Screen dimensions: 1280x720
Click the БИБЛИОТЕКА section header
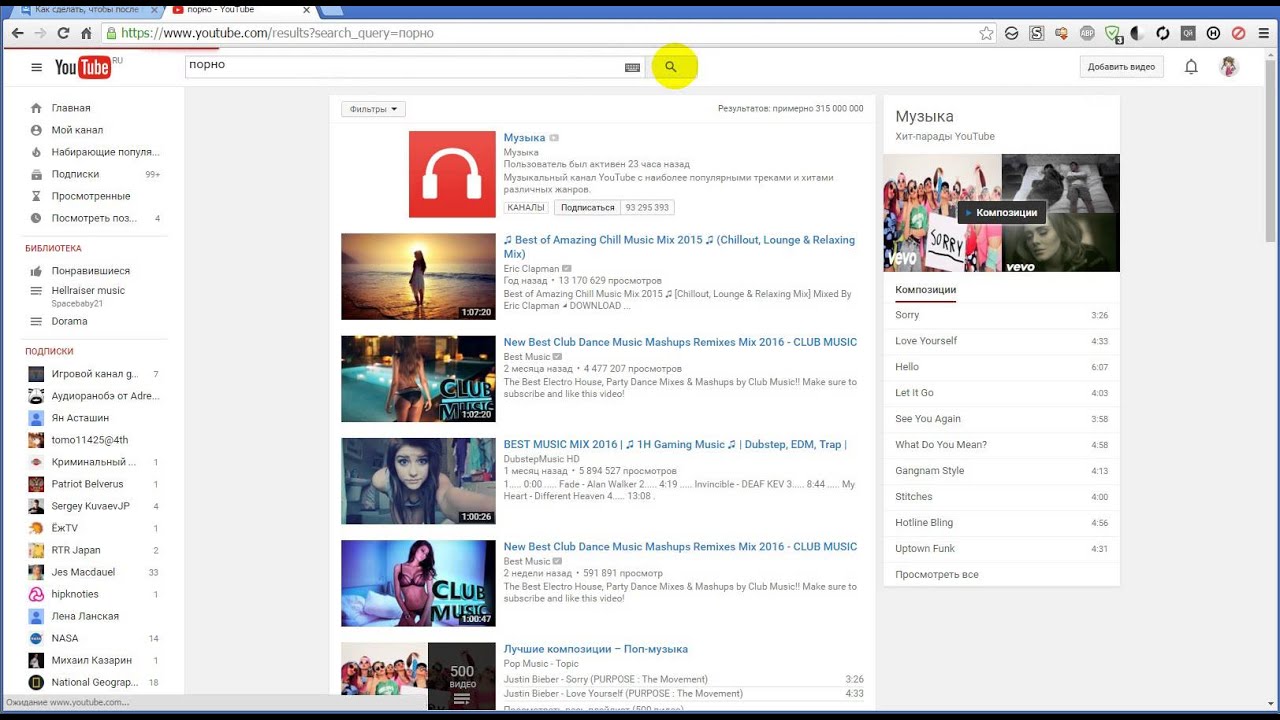[53, 248]
